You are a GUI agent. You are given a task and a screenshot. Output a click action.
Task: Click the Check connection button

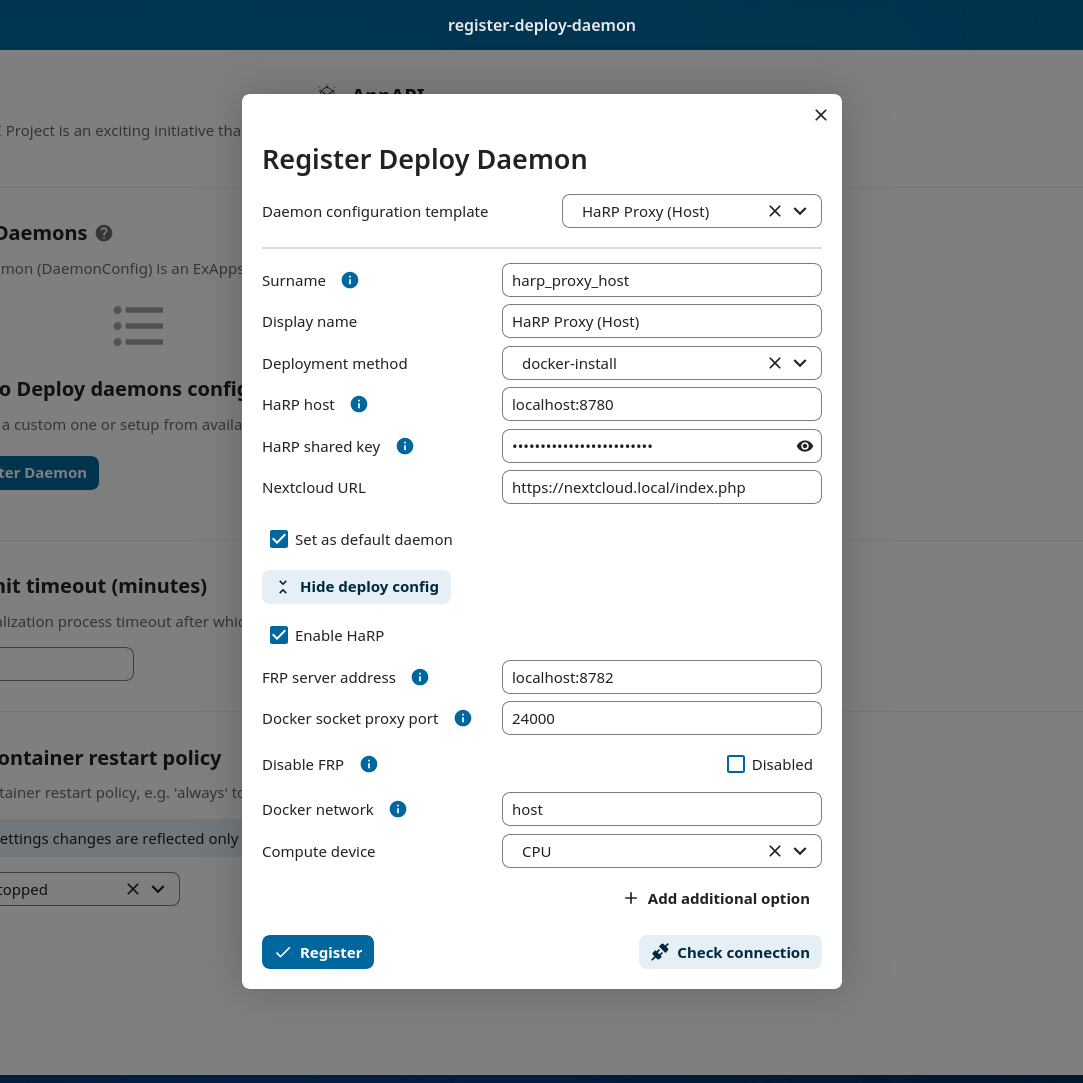[730, 952]
